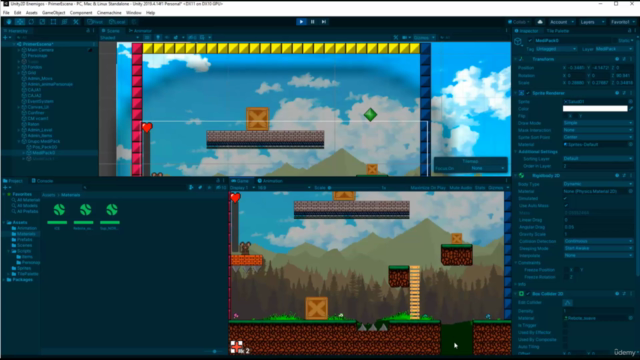Click the Local toggle button
Screen dimensions: 640x360
(118, 22)
